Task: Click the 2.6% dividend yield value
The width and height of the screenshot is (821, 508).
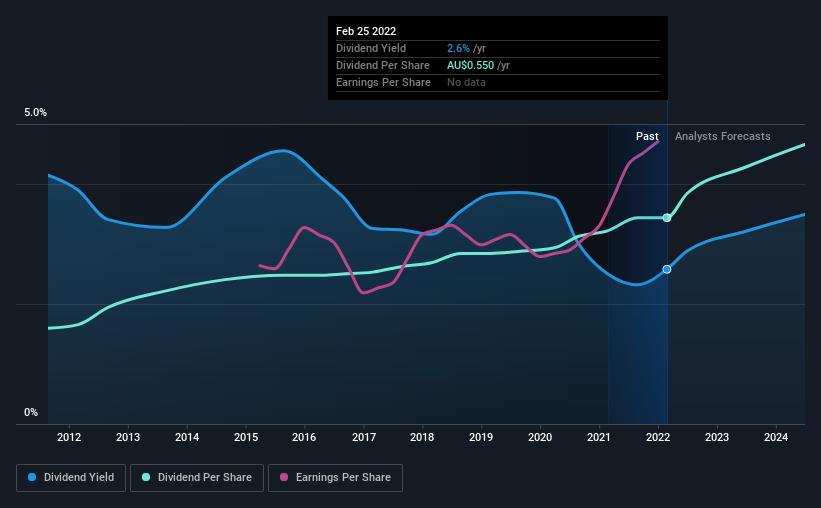Action: 458,48
